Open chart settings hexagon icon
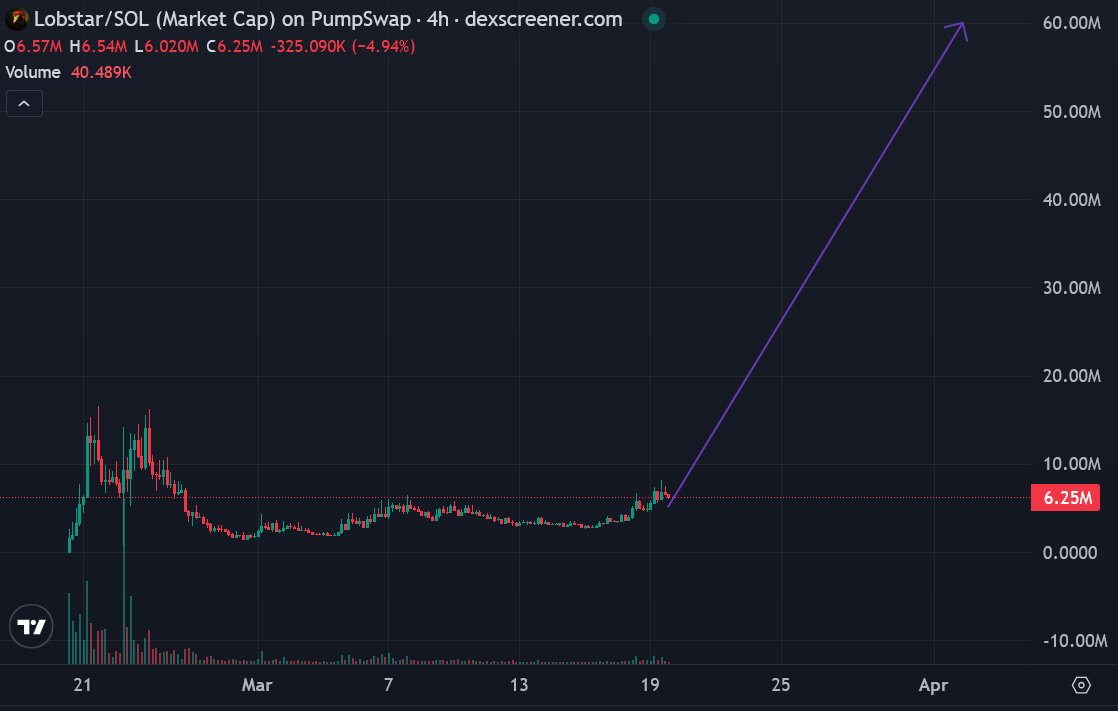 (x=1081, y=685)
